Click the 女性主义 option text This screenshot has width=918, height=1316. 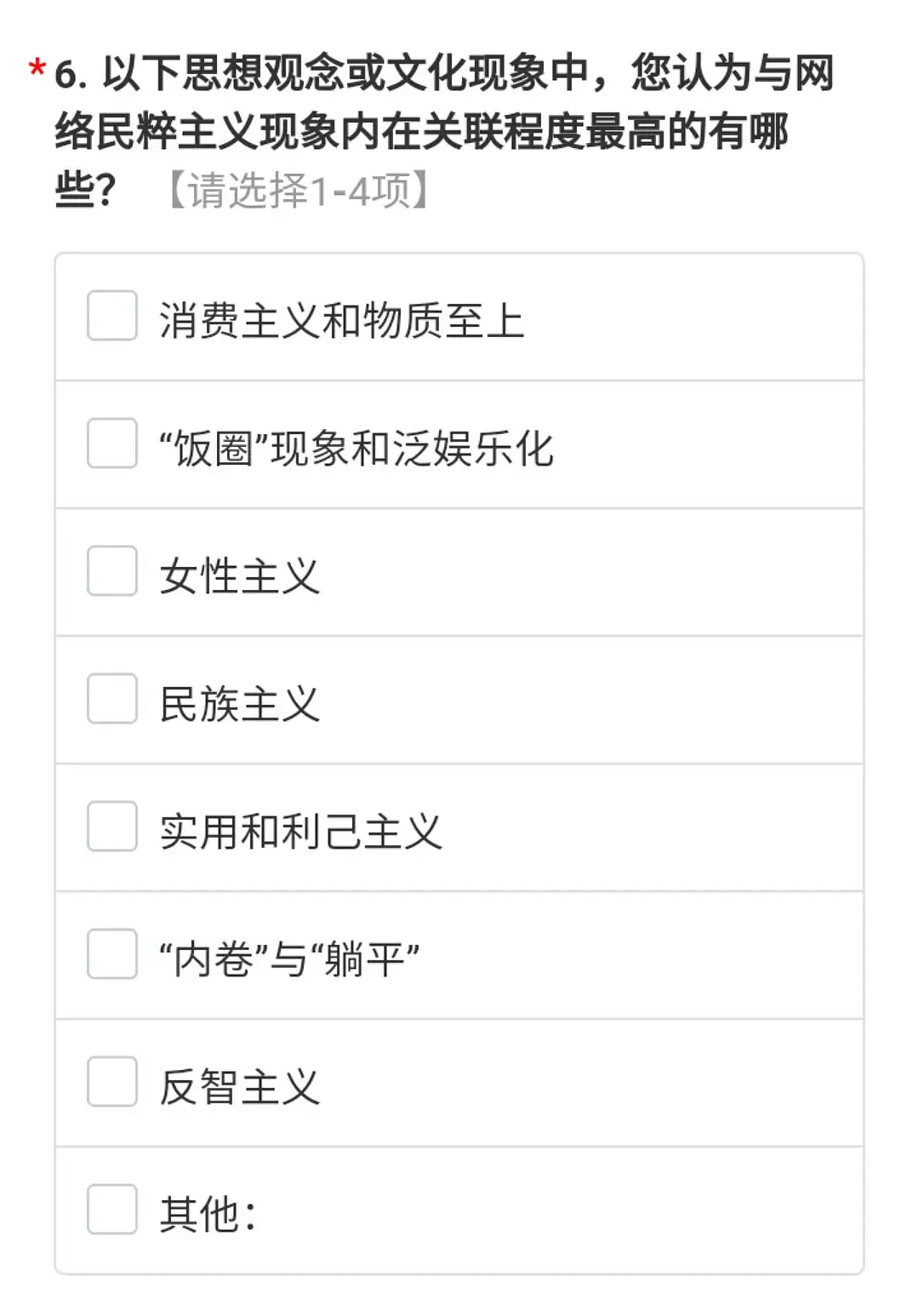(240, 576)
